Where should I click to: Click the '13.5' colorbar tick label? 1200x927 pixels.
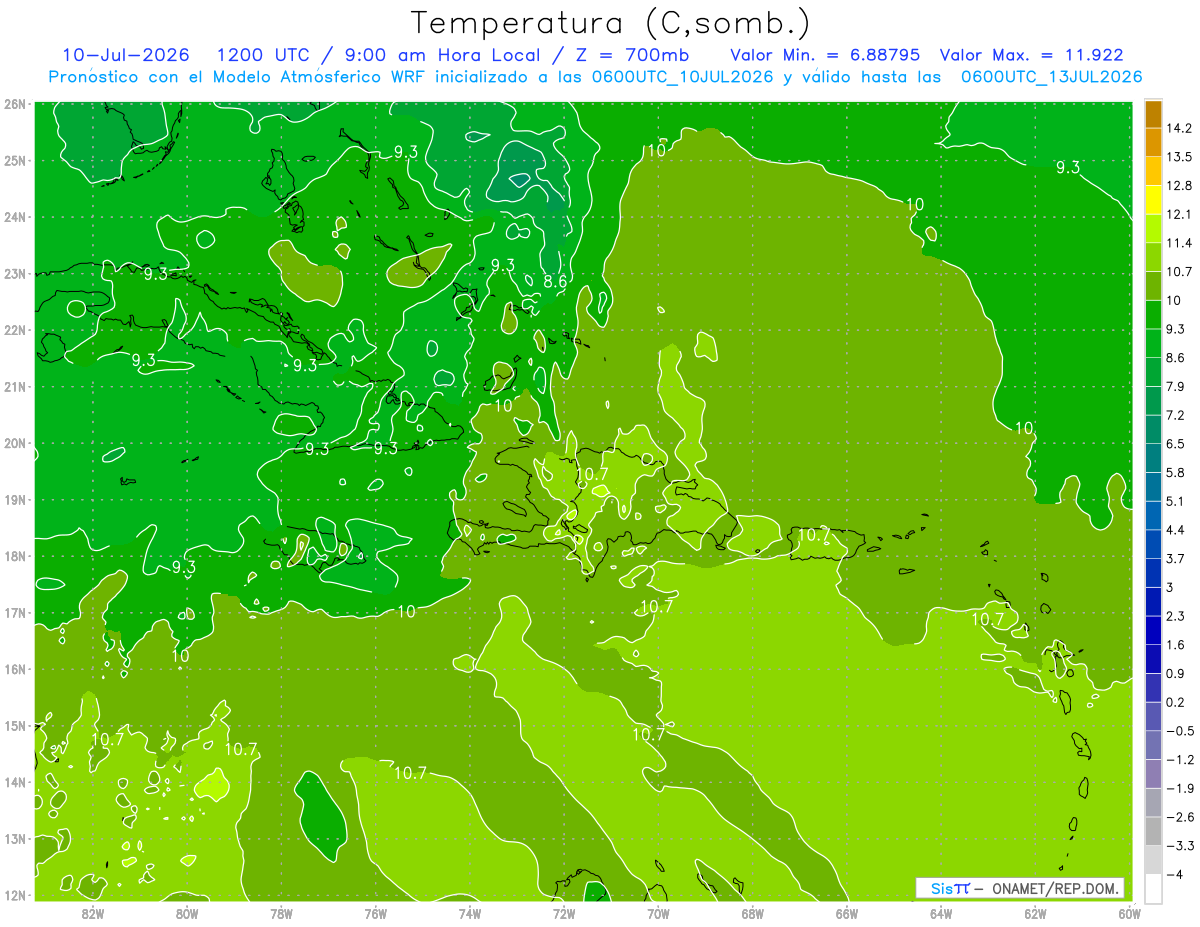pos(1178,157)
